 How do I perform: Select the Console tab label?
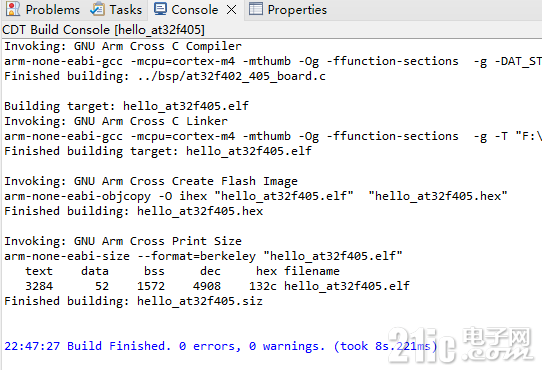[x=195, y=10]
